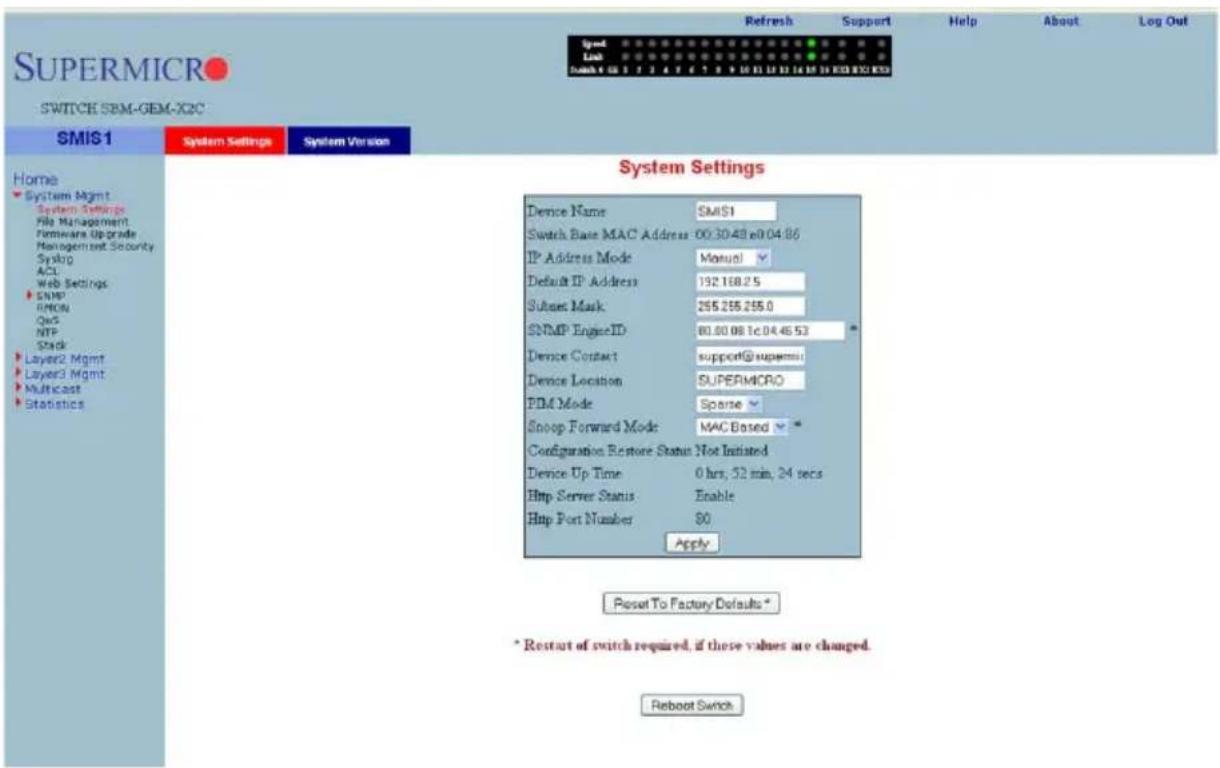Open the Help link

962,20
